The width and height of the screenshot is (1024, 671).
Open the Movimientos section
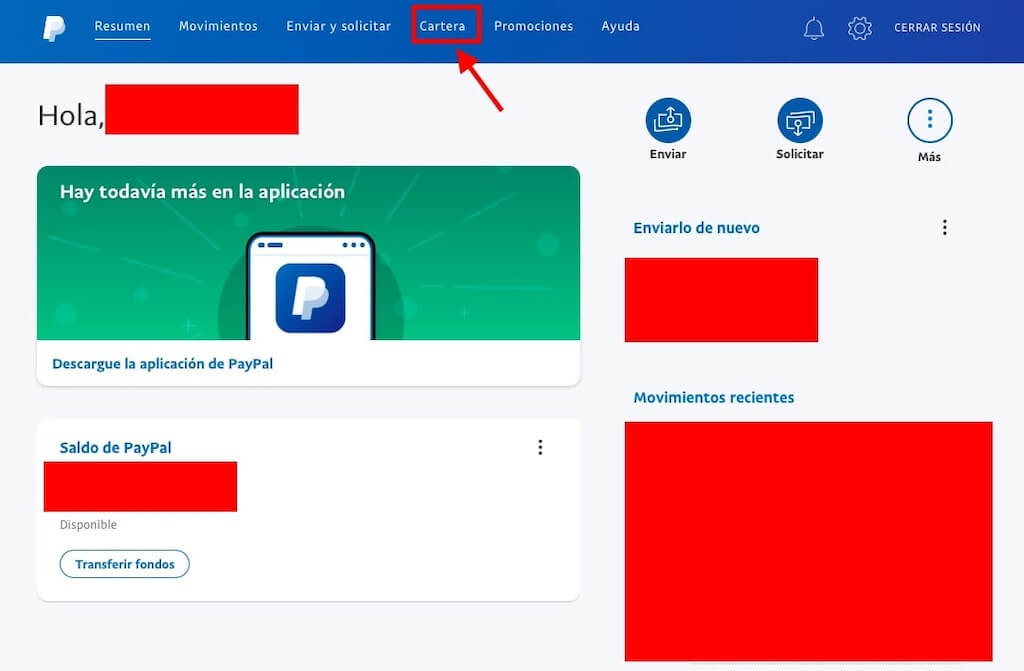[218, 26]
